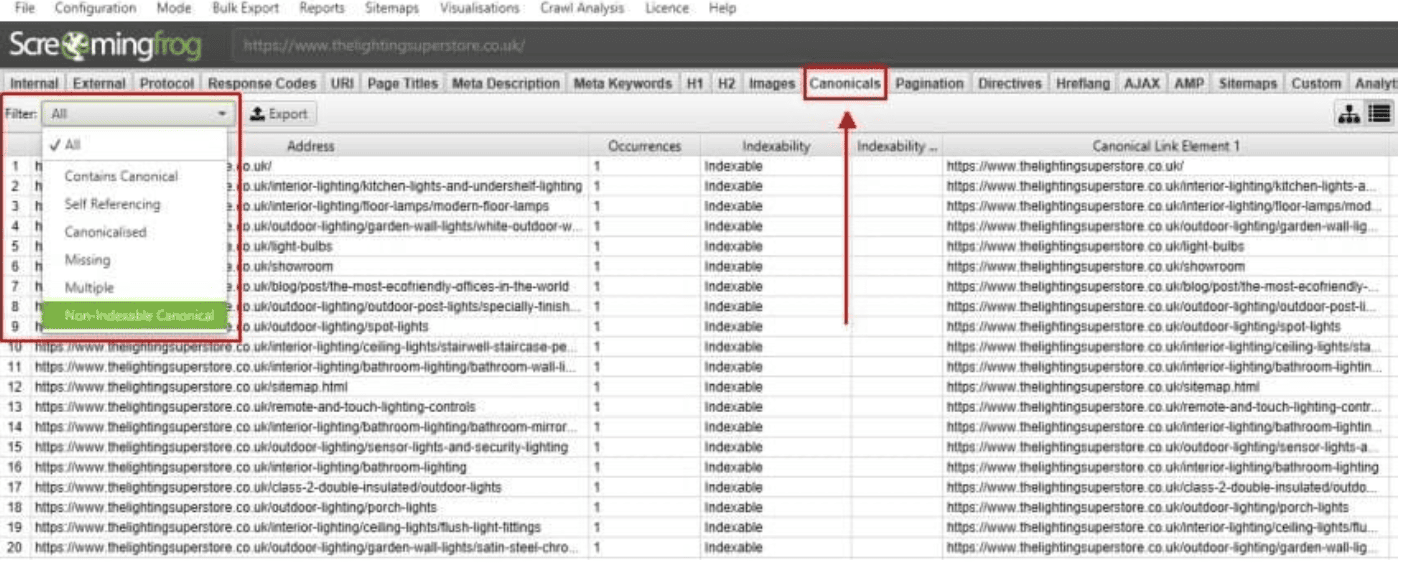Open the Sitemaps menu

392,8
